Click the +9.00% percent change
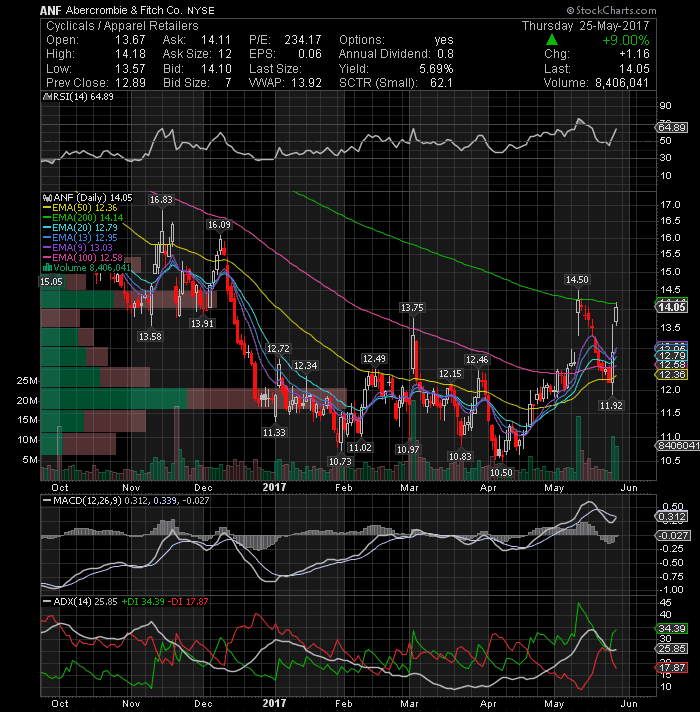The width and height of the screenshot is (700, 712). click(626, 40)
